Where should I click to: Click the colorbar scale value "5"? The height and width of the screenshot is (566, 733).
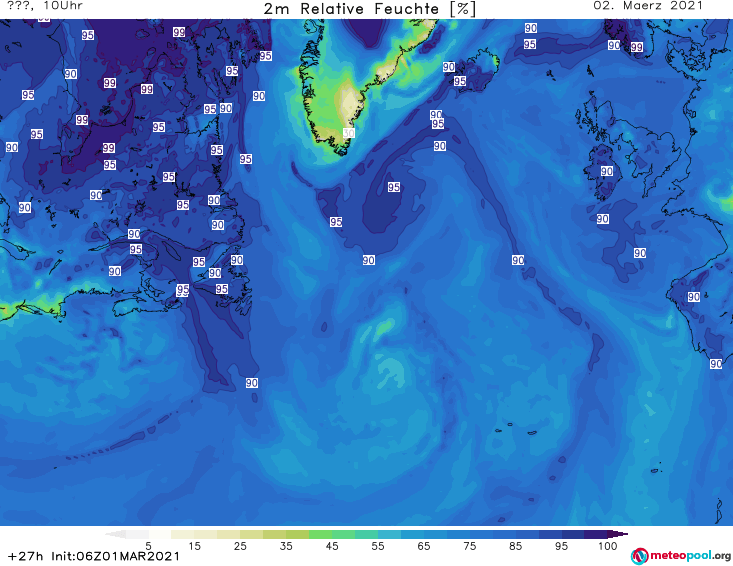coord(148,546)
